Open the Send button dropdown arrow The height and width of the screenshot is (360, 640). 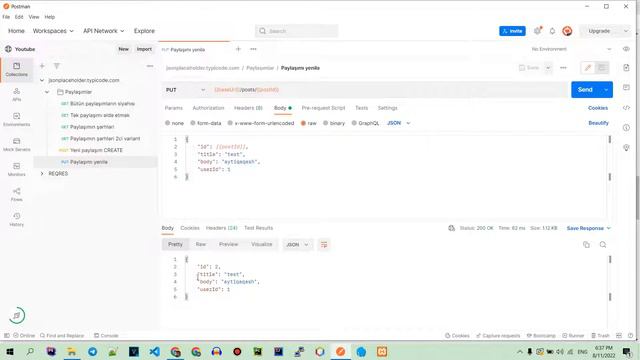[x=606, y=90]
